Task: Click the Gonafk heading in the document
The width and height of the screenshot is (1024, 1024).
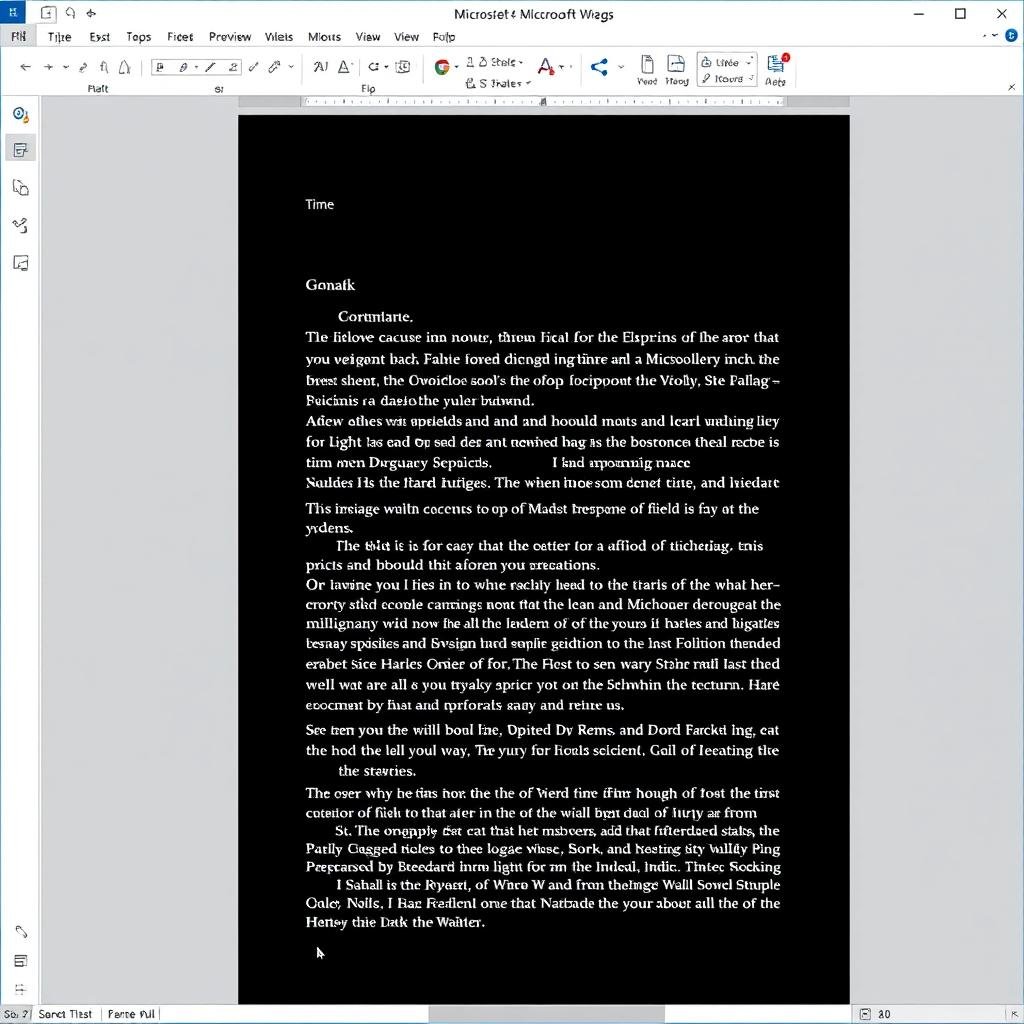Action: 330,285
